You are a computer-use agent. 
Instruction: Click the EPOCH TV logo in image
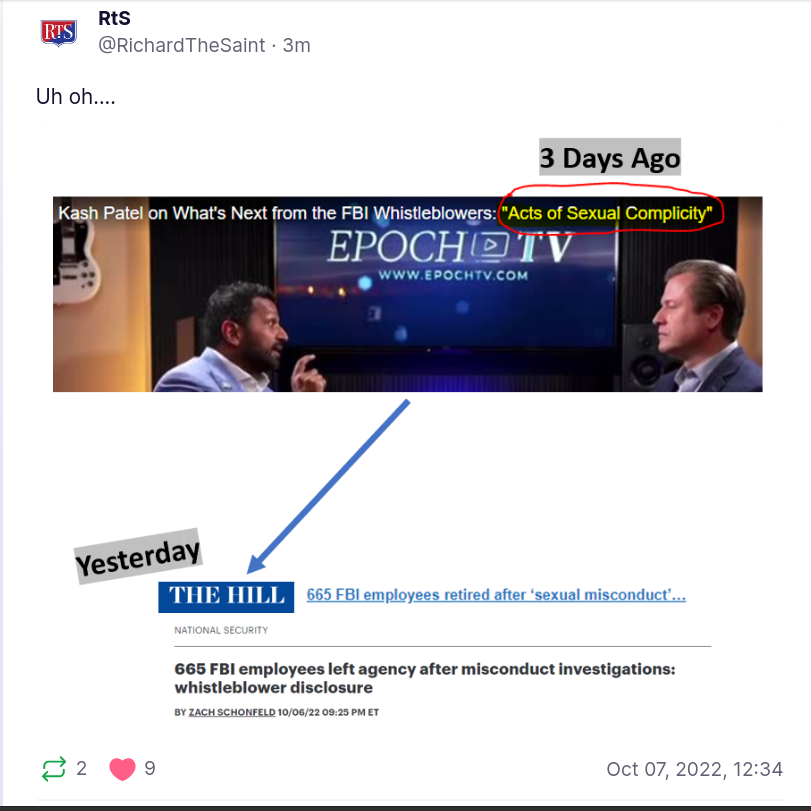point(451,253)
